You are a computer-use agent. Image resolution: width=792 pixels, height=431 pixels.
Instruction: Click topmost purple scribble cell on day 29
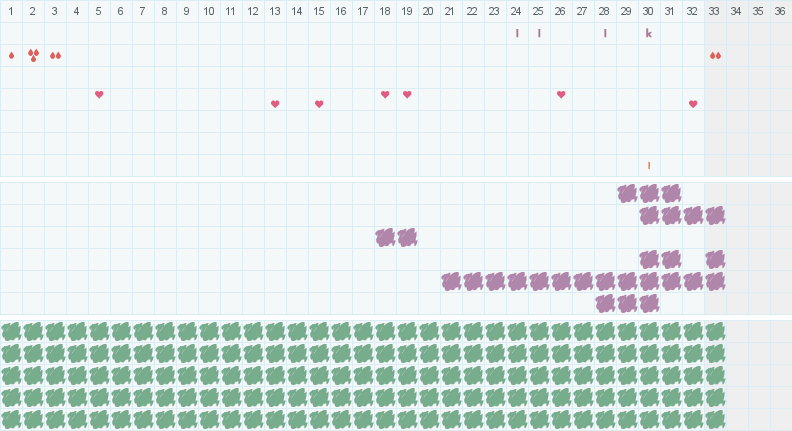pyautogui.click(x=627, y=193)
